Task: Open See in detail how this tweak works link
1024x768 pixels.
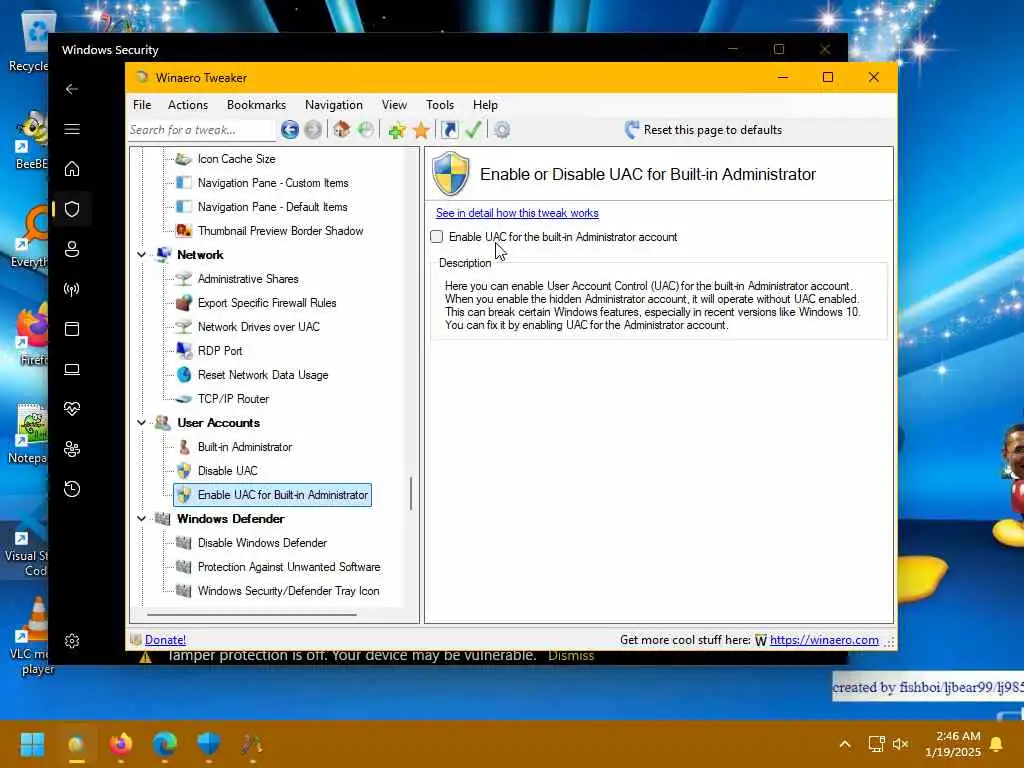Action: [517, 213]
